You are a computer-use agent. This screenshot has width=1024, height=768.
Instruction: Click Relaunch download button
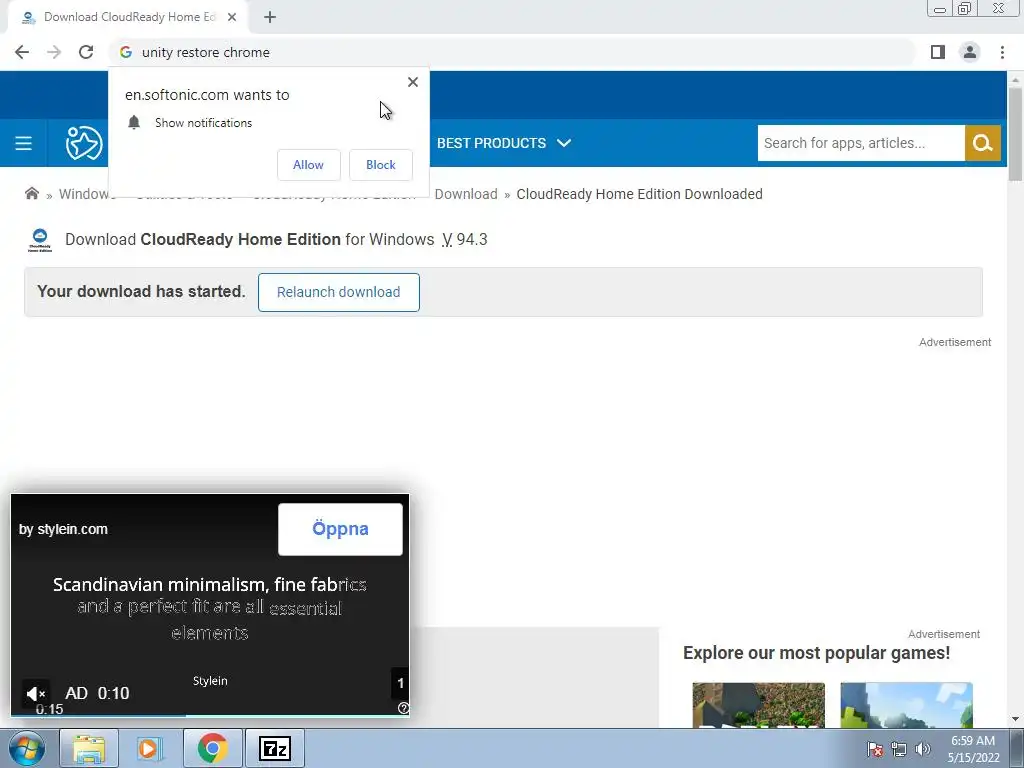[x=338, y=292]
